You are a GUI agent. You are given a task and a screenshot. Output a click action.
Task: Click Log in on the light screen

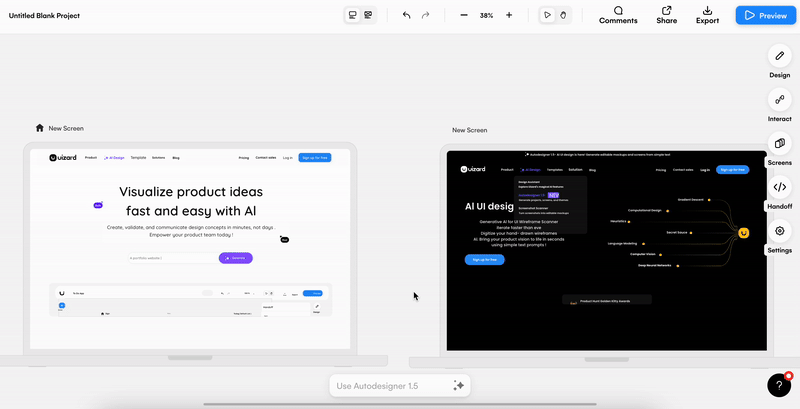[x=288, y=158]
